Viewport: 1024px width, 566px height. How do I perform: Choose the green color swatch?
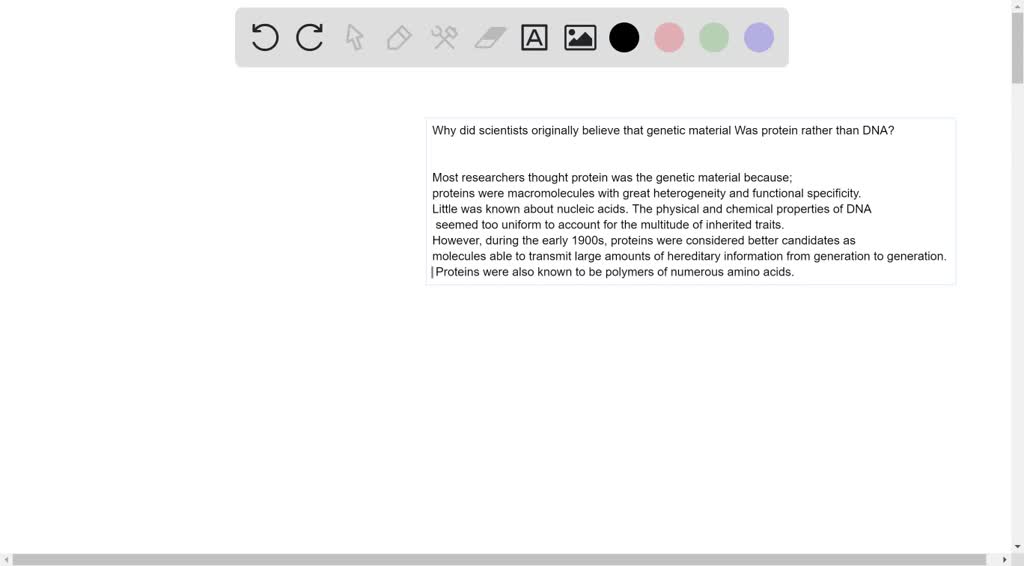[714, 37]
